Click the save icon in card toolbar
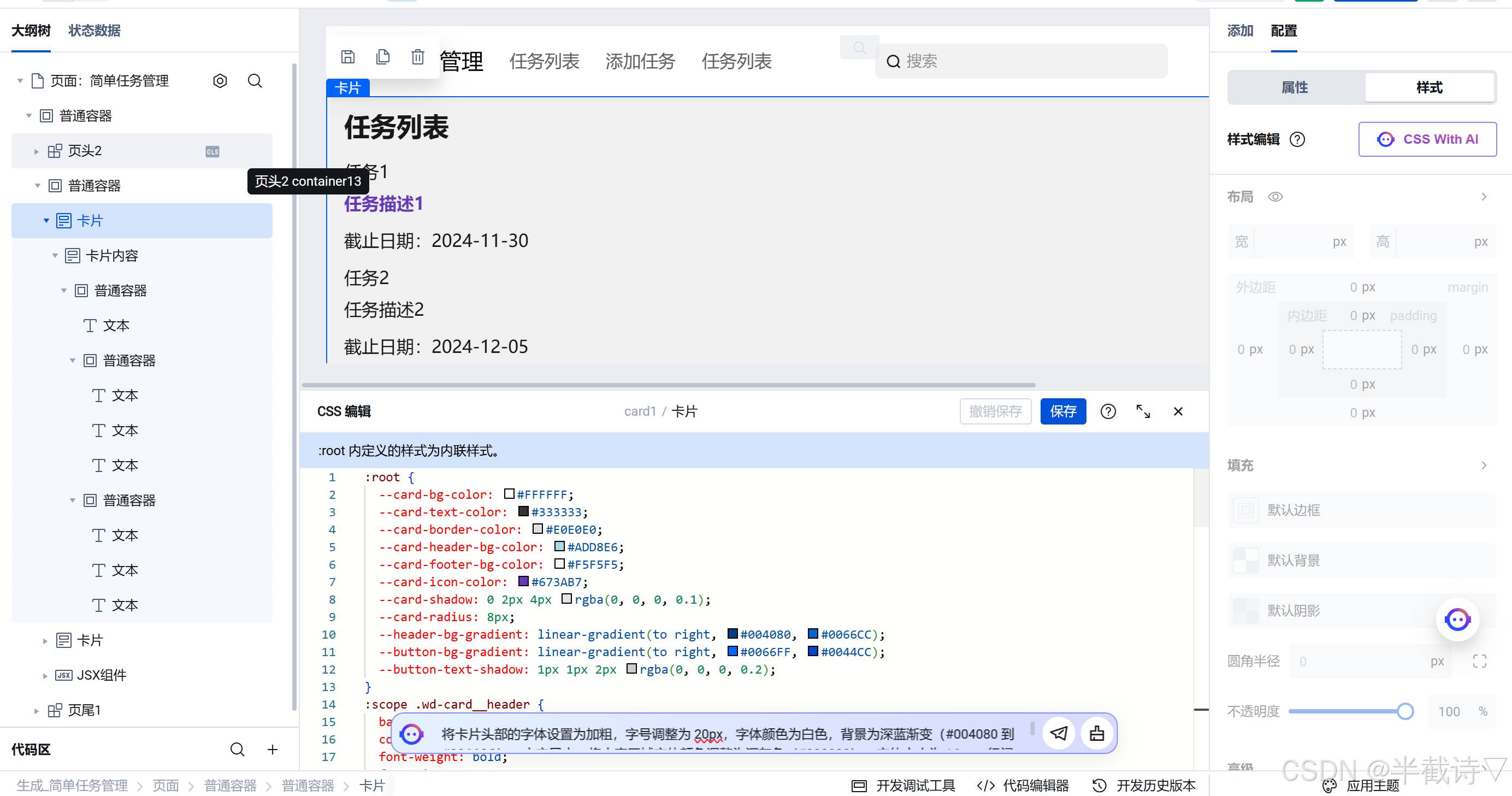Image resolution: width=1512 pixels, height=796 pixels. click(347, 57)
